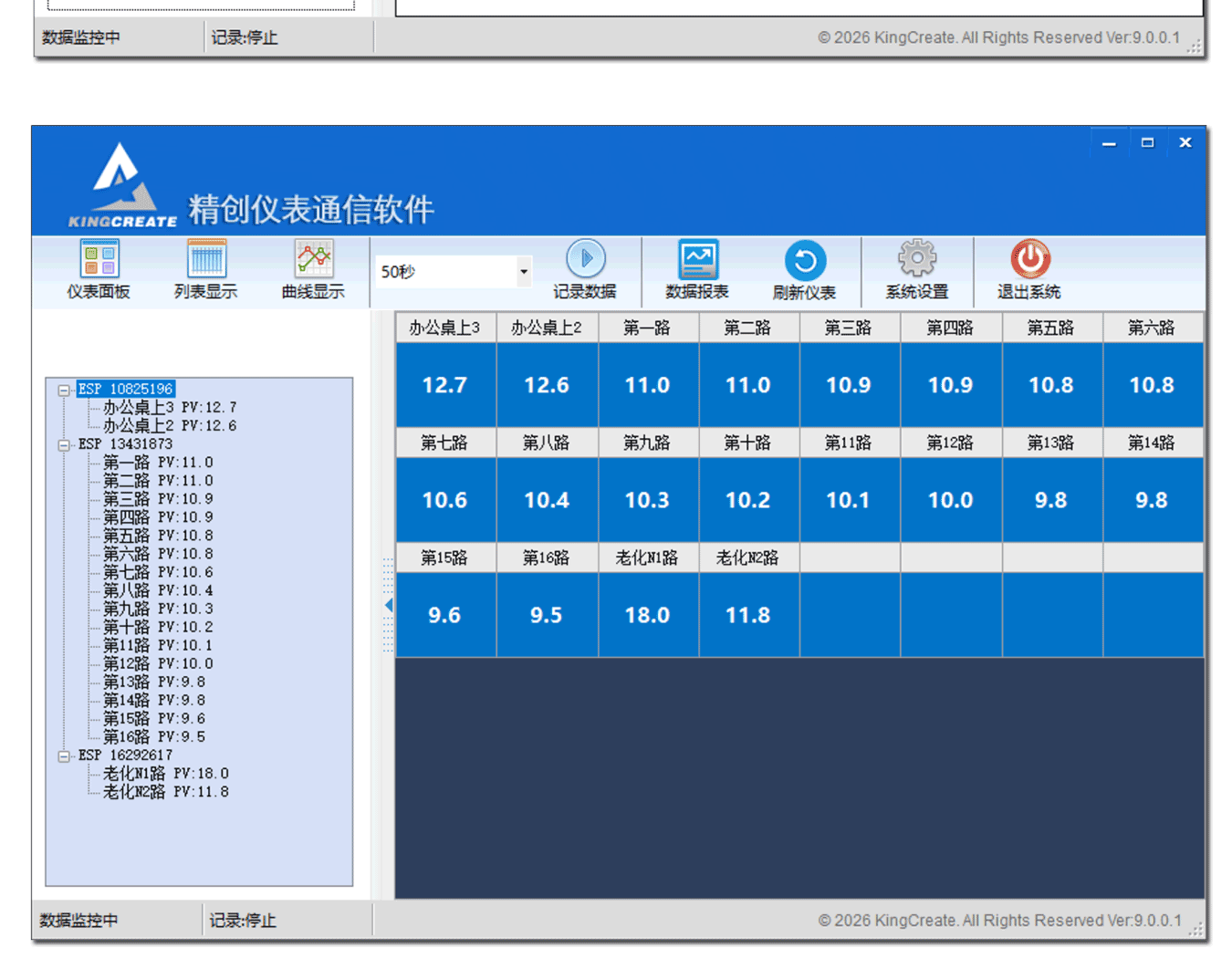Maximize the application window
The height and width of the screenshot is (969, 1232).
1147,142
